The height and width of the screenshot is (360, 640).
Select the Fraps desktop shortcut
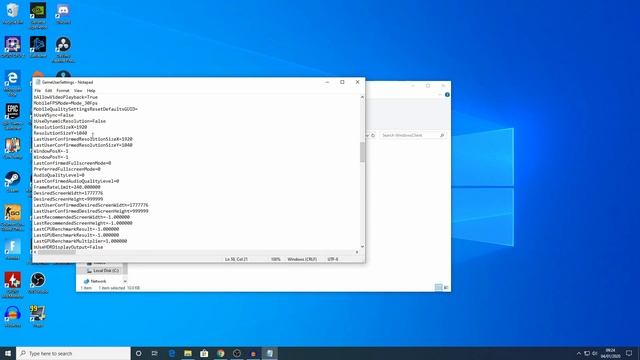tap(38, 317)
